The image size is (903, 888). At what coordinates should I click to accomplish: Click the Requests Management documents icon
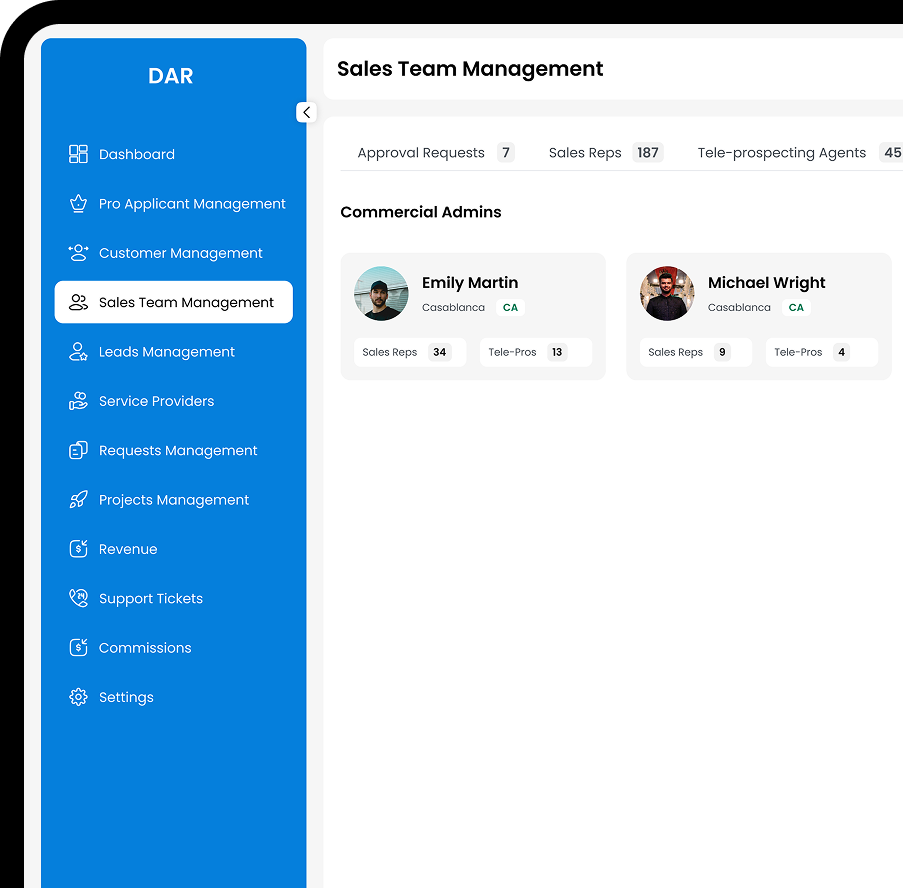[x=78, y=450]
